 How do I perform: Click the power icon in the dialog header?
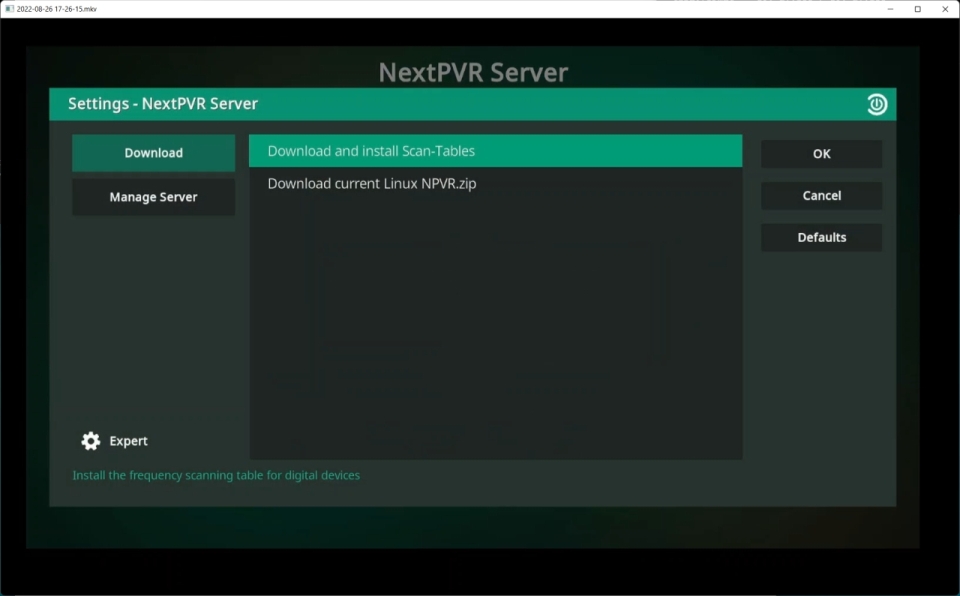point(876,104)
